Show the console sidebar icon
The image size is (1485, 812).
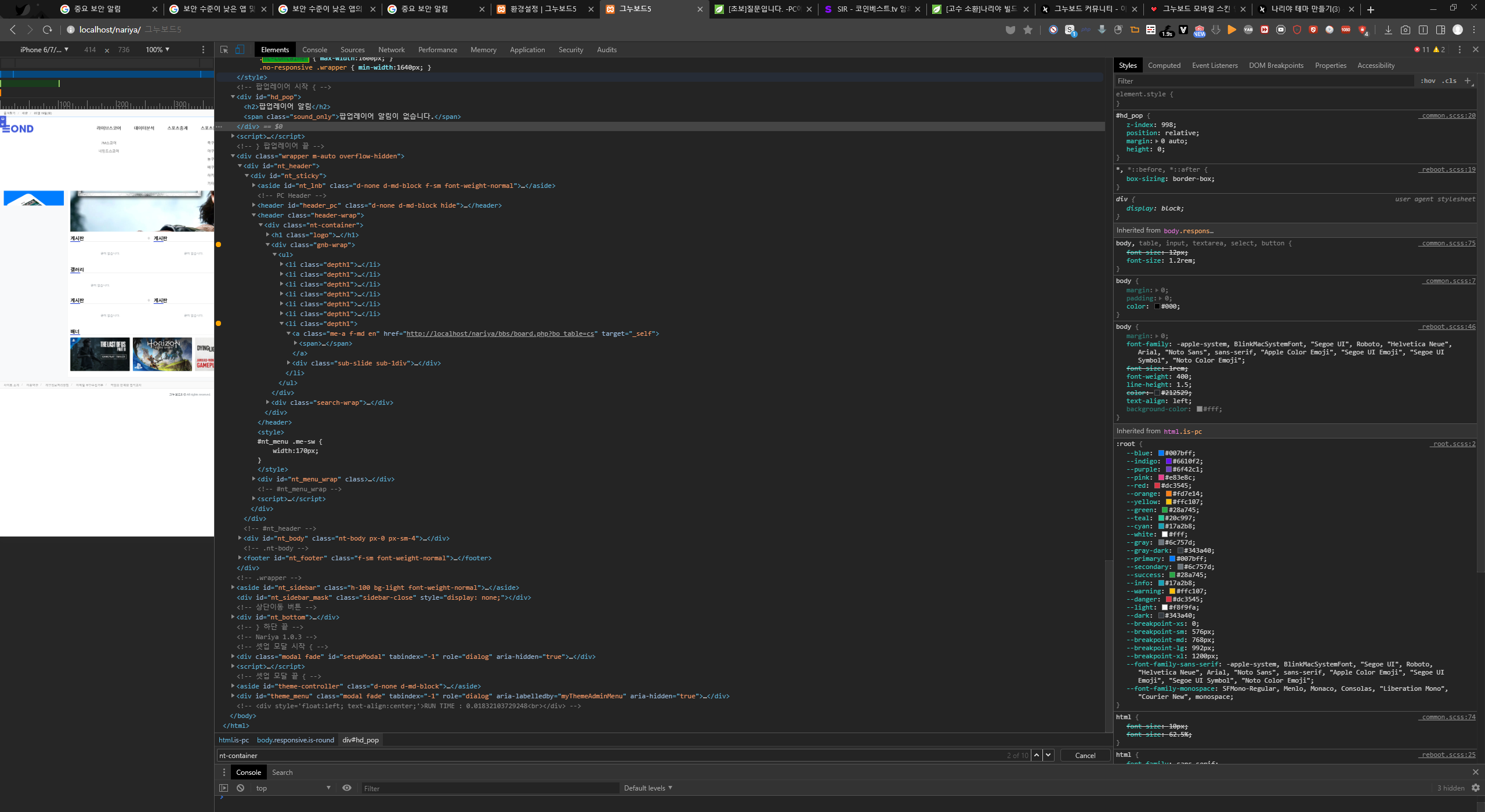(223, 788)
